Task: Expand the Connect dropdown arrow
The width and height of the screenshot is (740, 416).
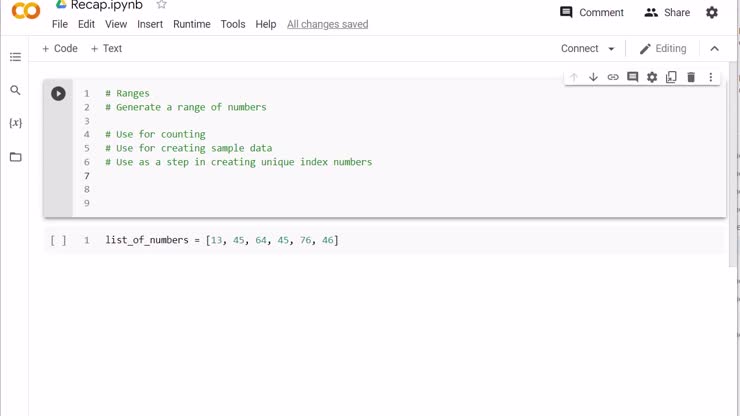Action: [x=611, y=49]
